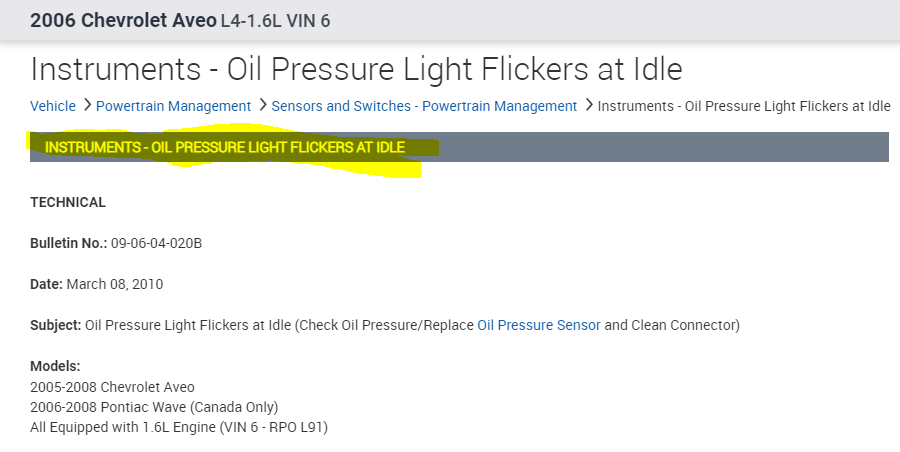The height and width of the screenshot is (452, 900).
Task: Click the All Equipped with 1.6L Engine line
Action: pyautogui.click(x=179, y=427)
